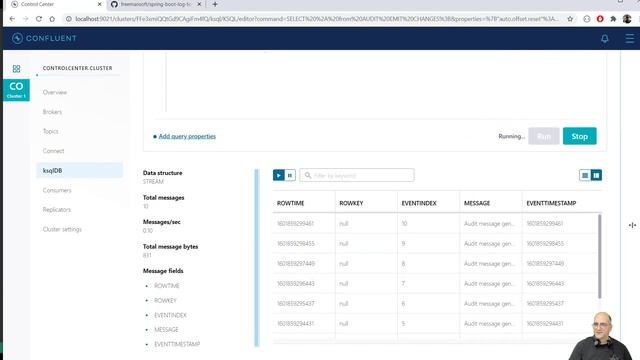The width and height of the screenshot is (640, 360).
Task: Focus the Filter by keyword field
Action: pos(357,175)
